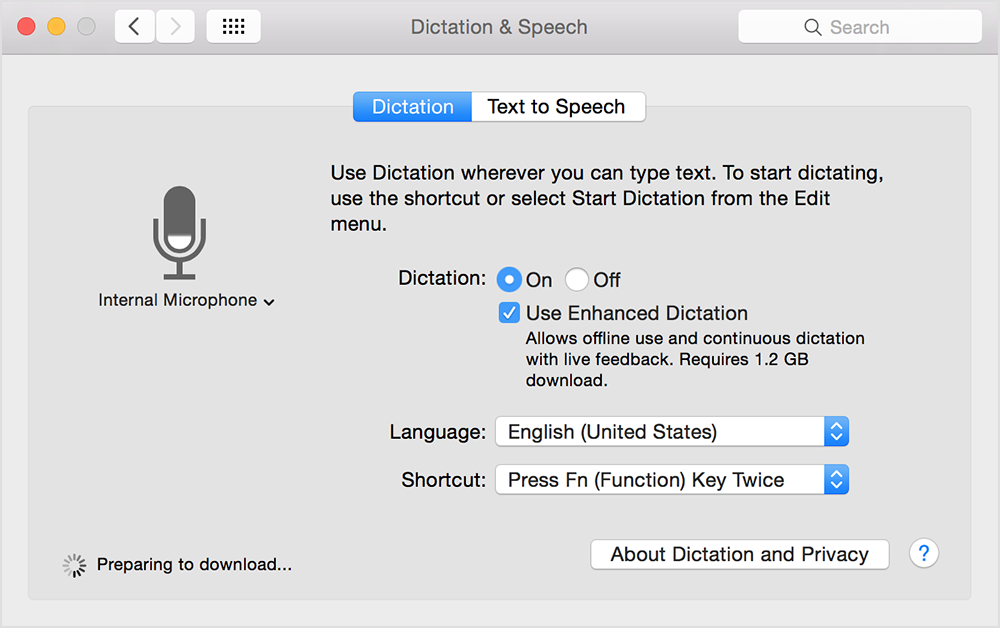1000x628 pixels.
Task: Expand the Internal Microphone source menu
Action: click(x=186, y=301)
